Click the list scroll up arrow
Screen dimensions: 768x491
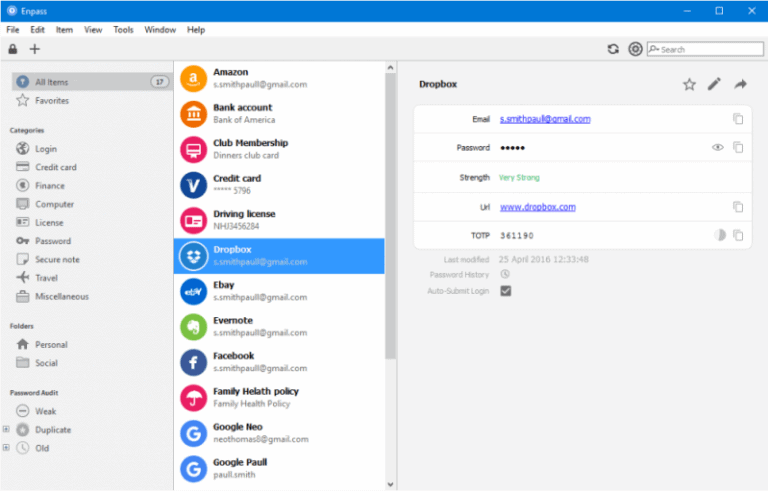[x=390, y=67]
